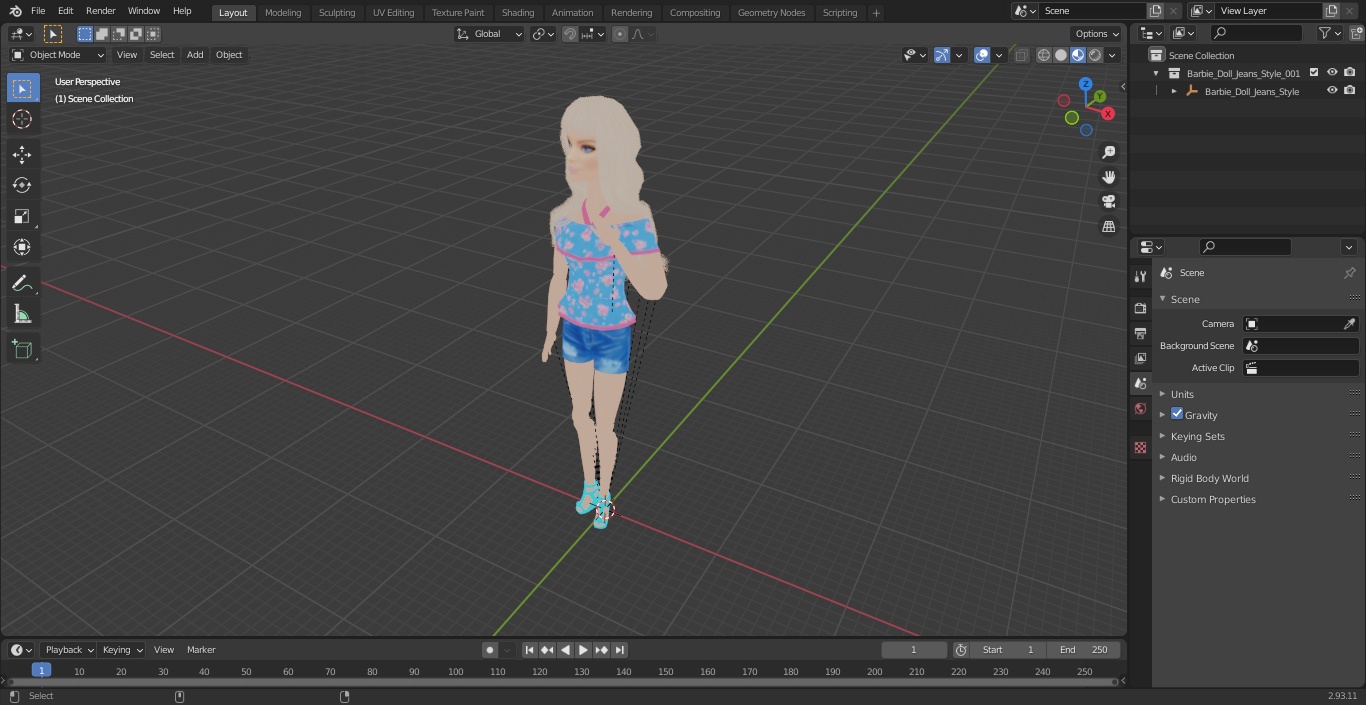Select the Scale tool
The height and width of the screenshot is (705, 1366).
click(x=22, y=216)
